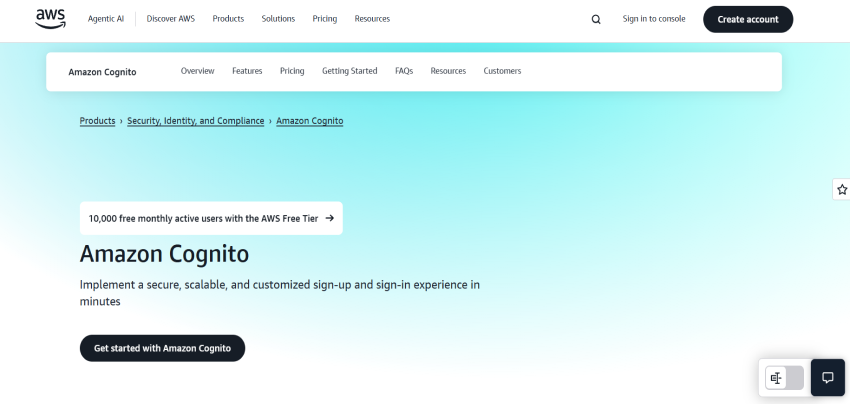Click the sign-up and sign-in description text
Viewport: 850px width, 404px height.
pyautogui.click(x=280, y=293)
